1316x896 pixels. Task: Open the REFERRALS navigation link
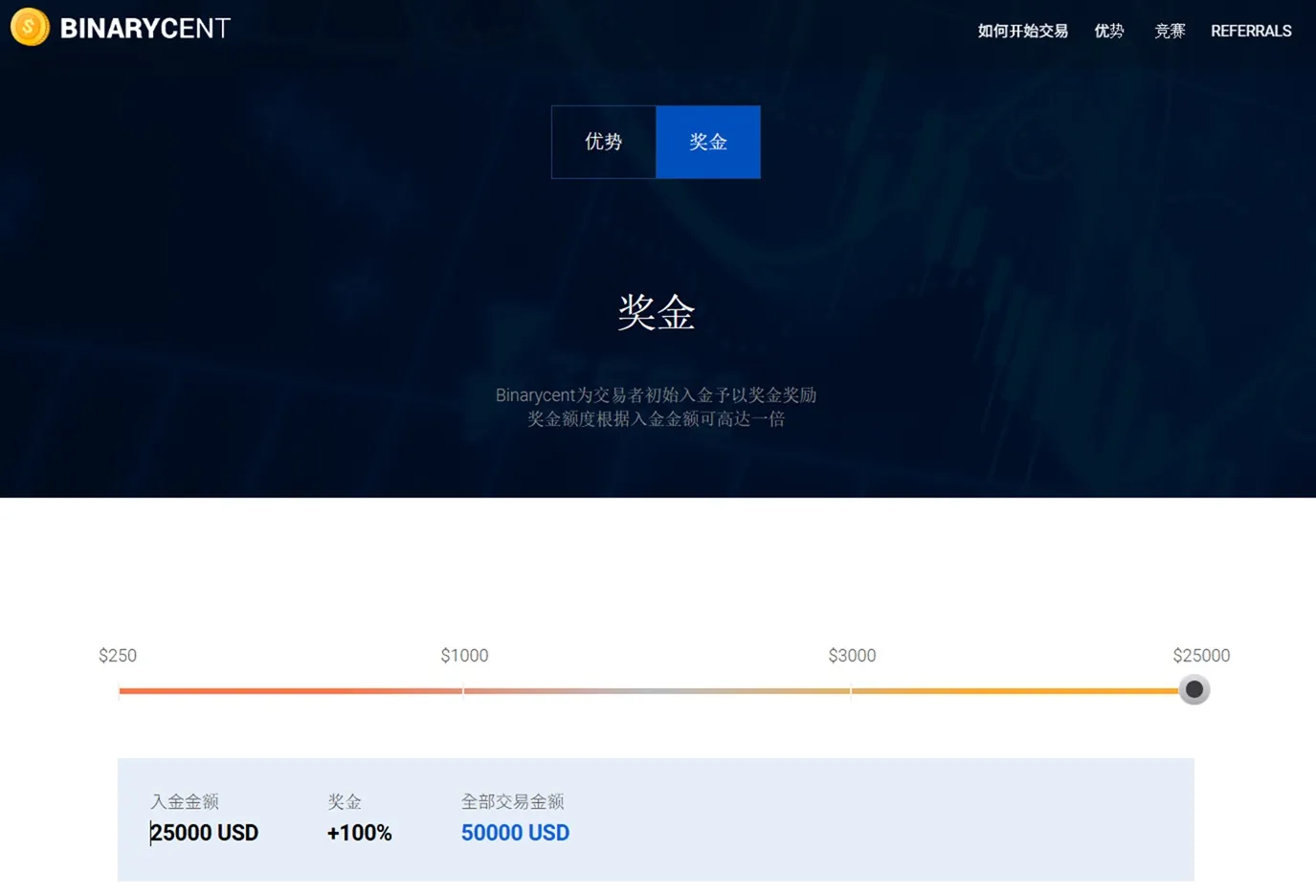(1251, 31)
